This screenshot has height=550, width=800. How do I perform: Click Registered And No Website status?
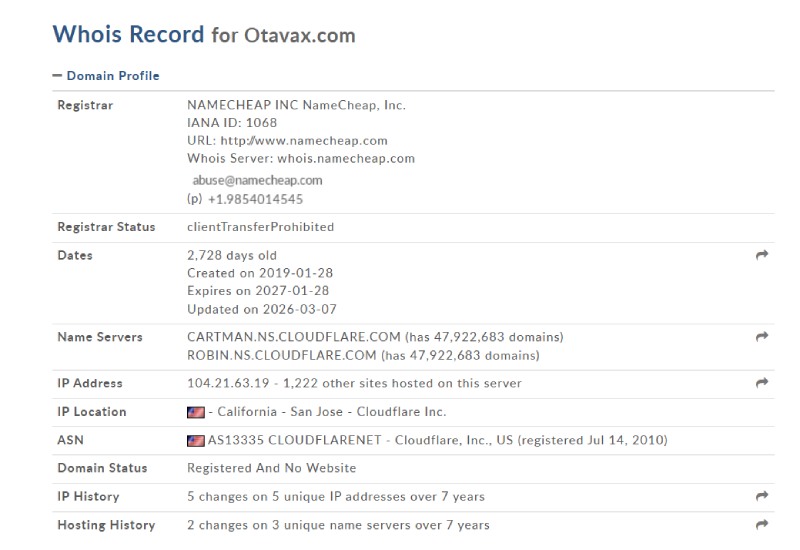271,468
